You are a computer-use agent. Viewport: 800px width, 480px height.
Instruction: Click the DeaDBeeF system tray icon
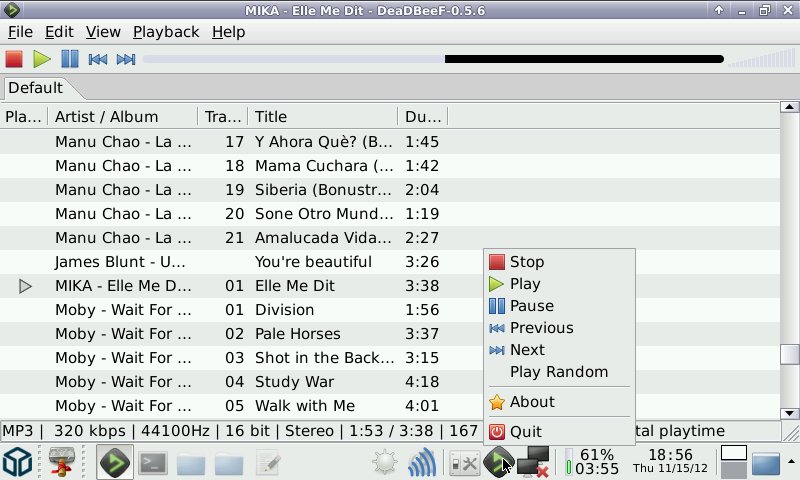click(x=497, y=461)
